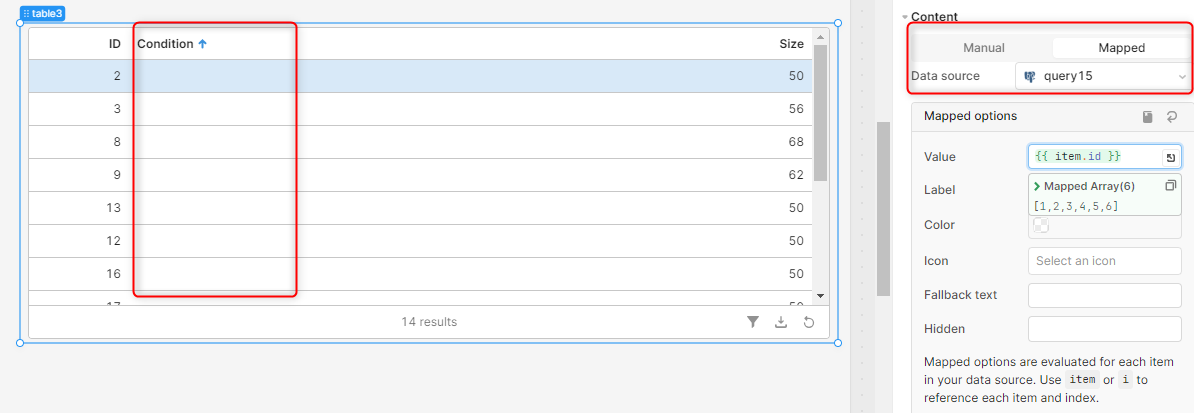Open the Select an icon field
The image size is (1194, 413).
click(x=1105, y=261)
